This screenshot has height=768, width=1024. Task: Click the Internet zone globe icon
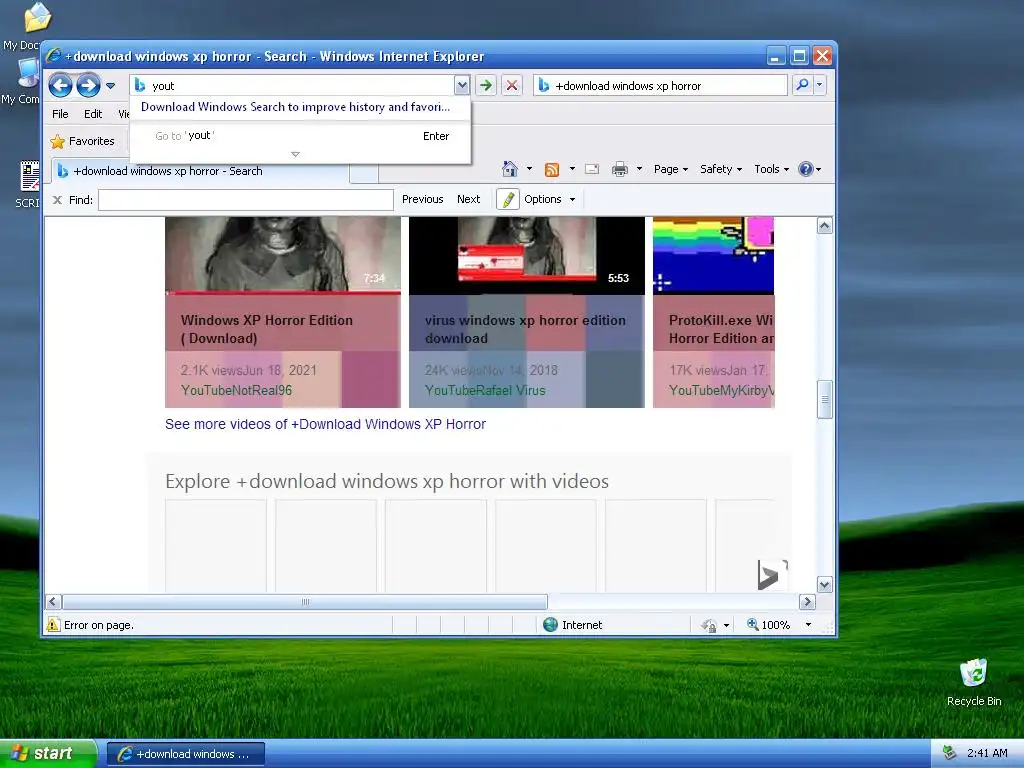(551, 625)
